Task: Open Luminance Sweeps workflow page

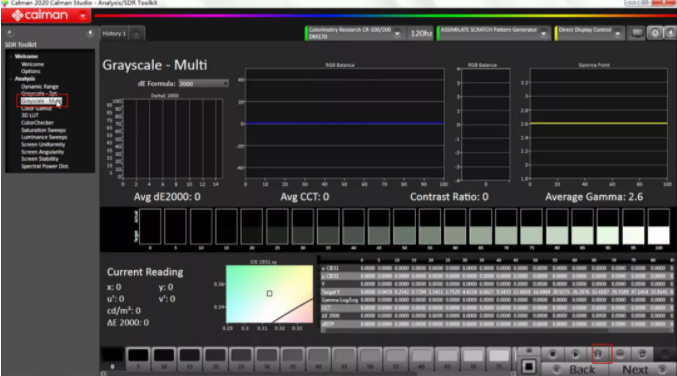Action: [44, 137]
